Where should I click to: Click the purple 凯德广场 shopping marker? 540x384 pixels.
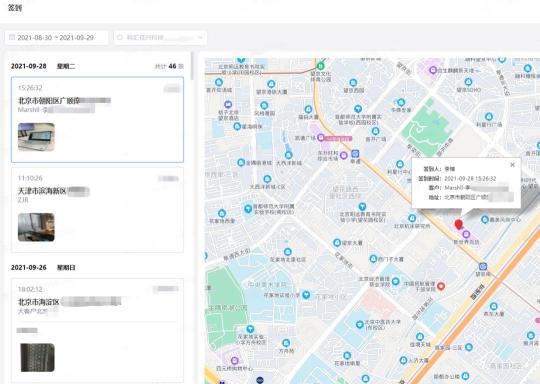(321, 138)
